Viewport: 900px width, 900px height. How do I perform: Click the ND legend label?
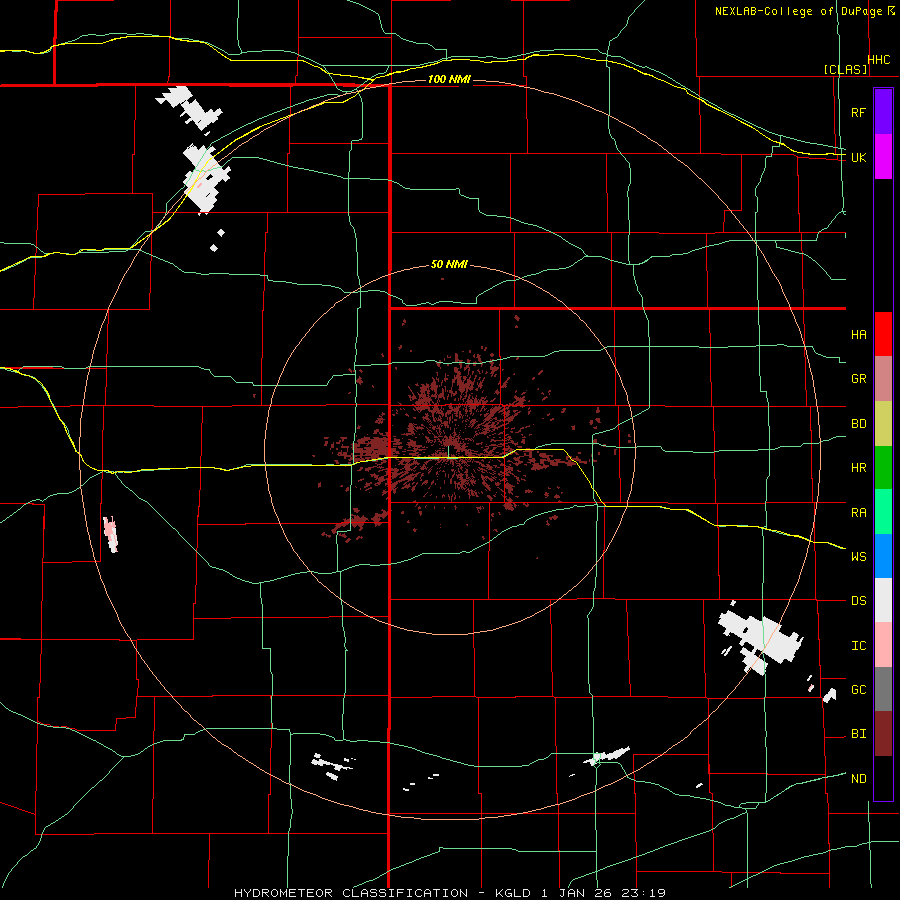point(858,779)
